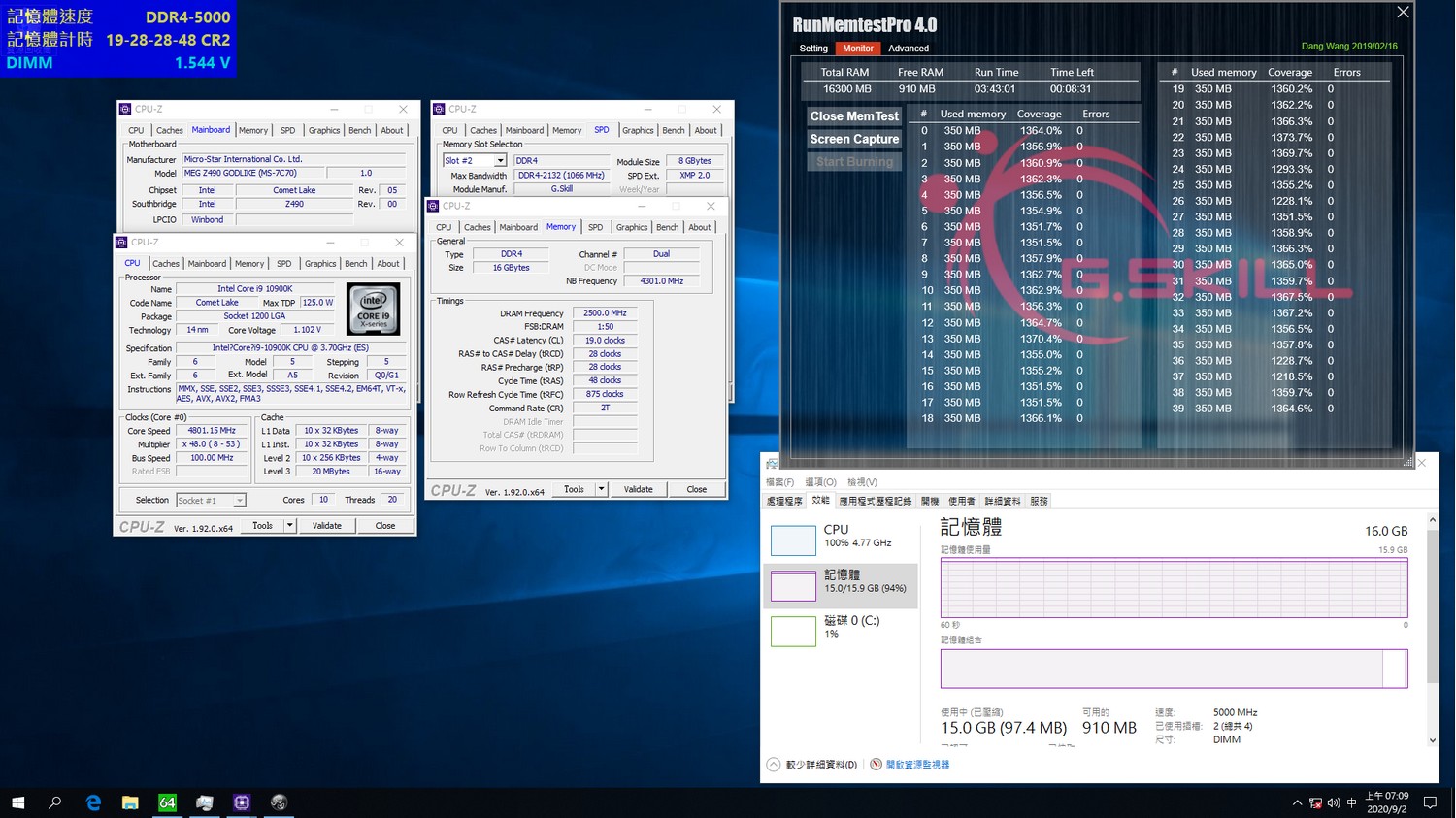Viewport: 1456px width, 818px height.
Task: Open Task Manager 詳細資料 tab
Action: tap(1002, 502)
